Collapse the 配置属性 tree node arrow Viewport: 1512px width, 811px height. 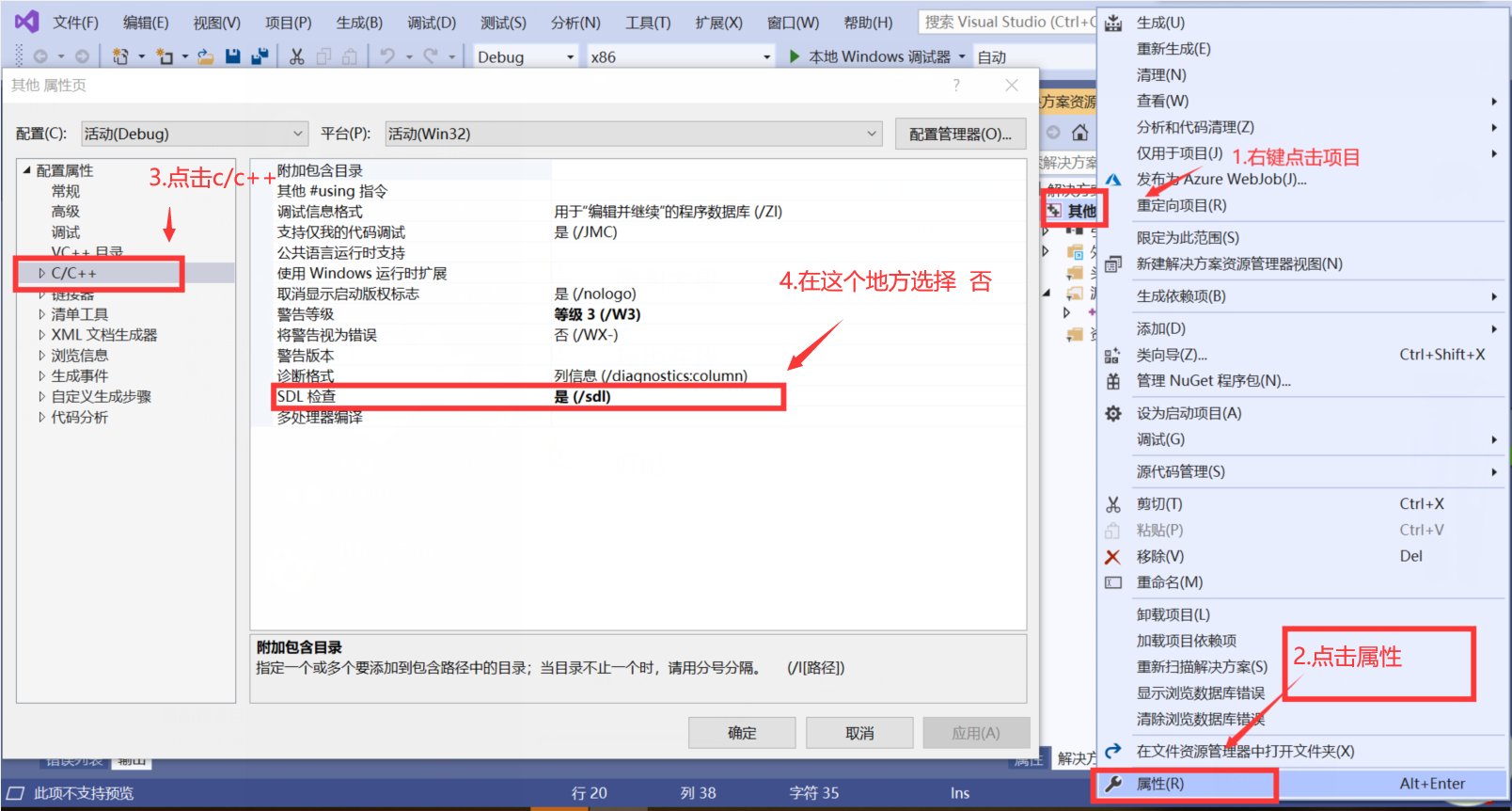click(27, 170)
